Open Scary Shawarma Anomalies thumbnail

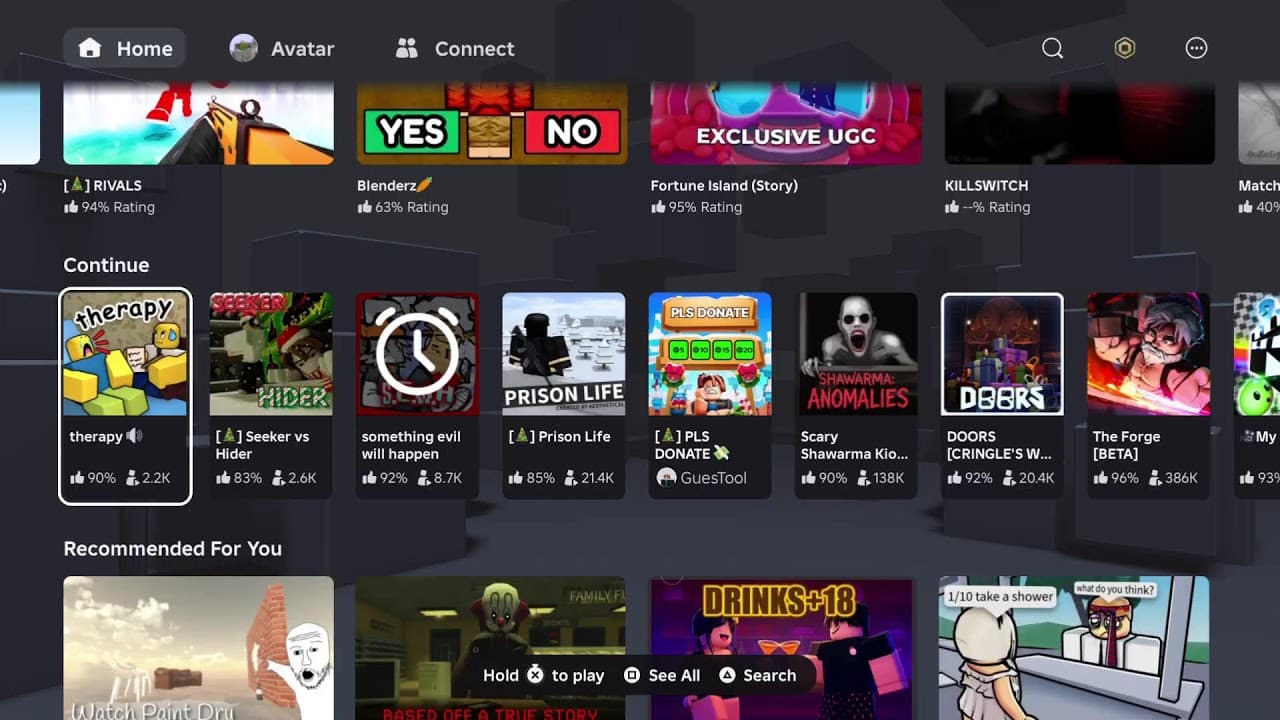[x=856, y=354]
